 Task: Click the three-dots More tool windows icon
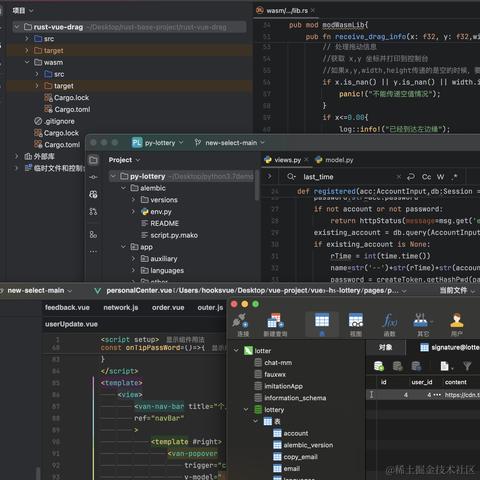[x=93, y=251]
